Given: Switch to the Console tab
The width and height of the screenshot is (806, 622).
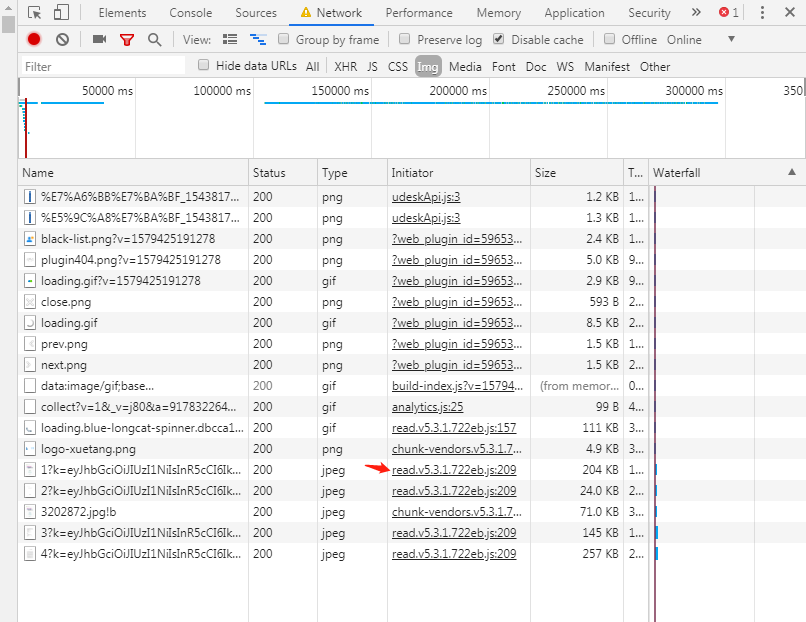Looking at the screenshot, I should click(190, 13).
